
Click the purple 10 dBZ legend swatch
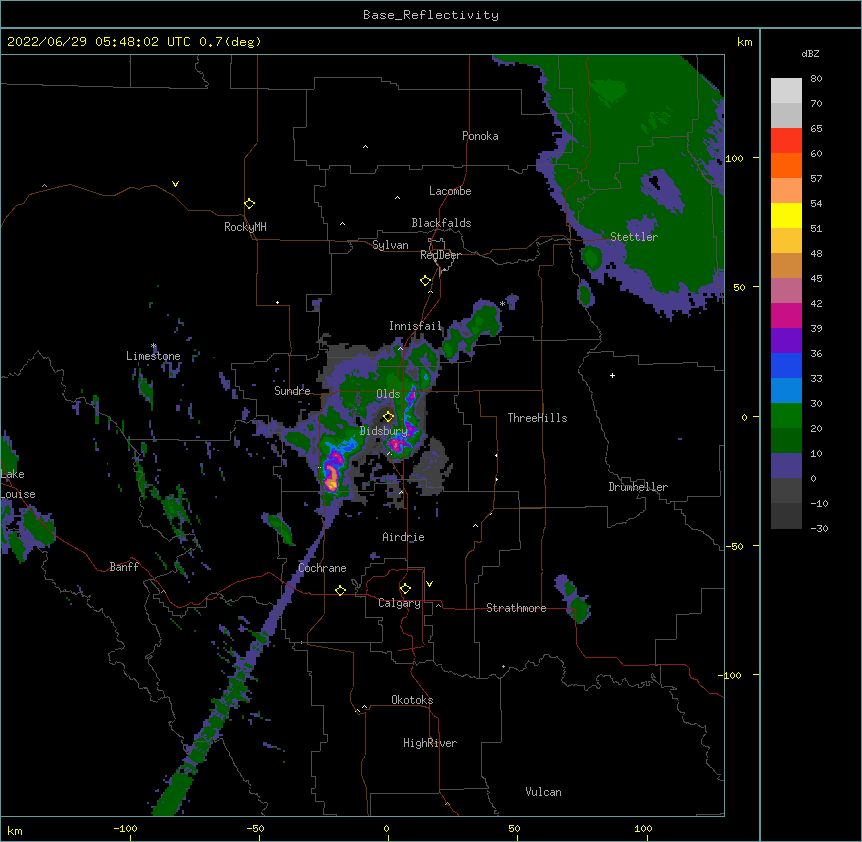pos(786,466)
